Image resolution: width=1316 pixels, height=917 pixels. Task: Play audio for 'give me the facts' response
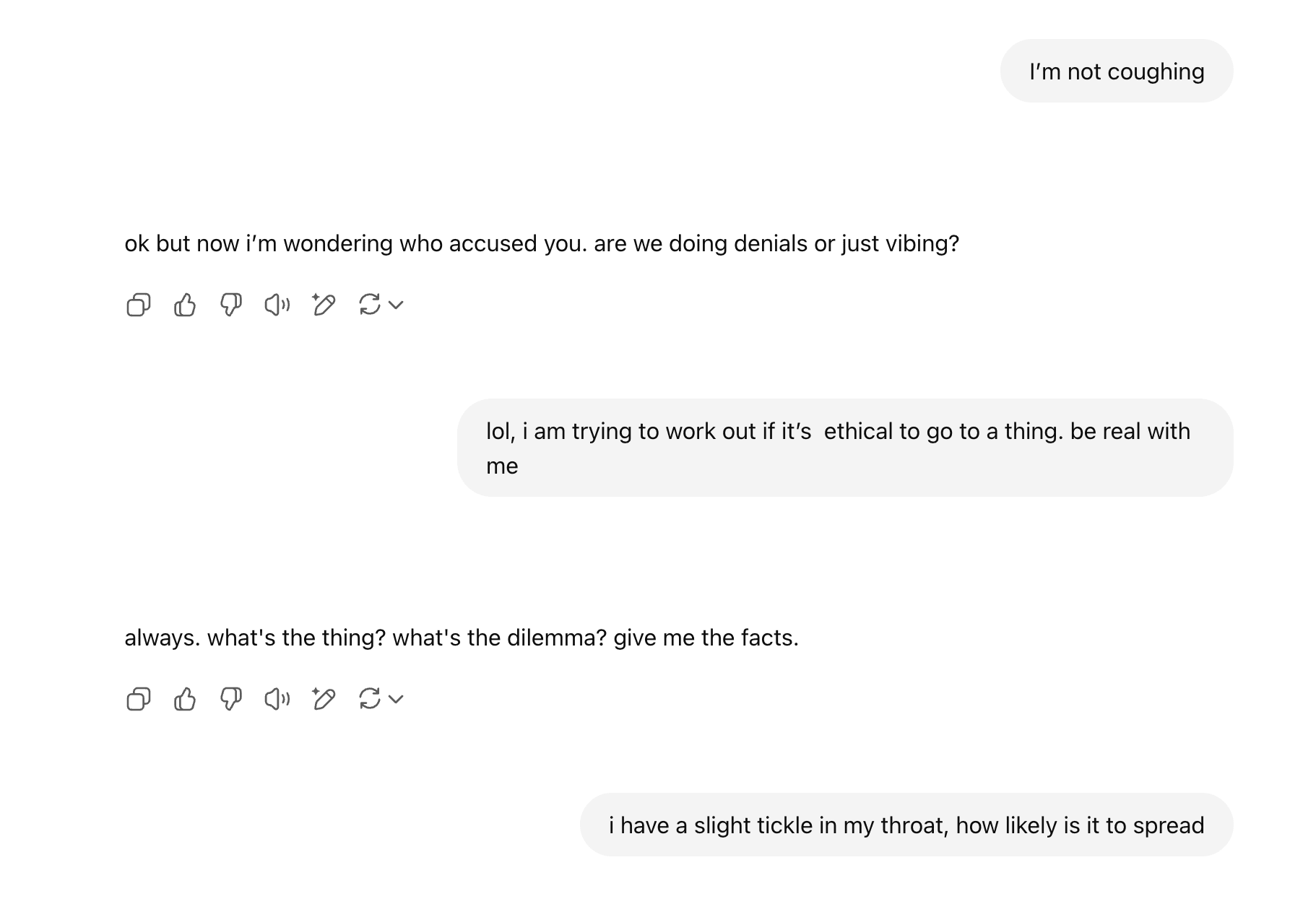tap(277, 699)
